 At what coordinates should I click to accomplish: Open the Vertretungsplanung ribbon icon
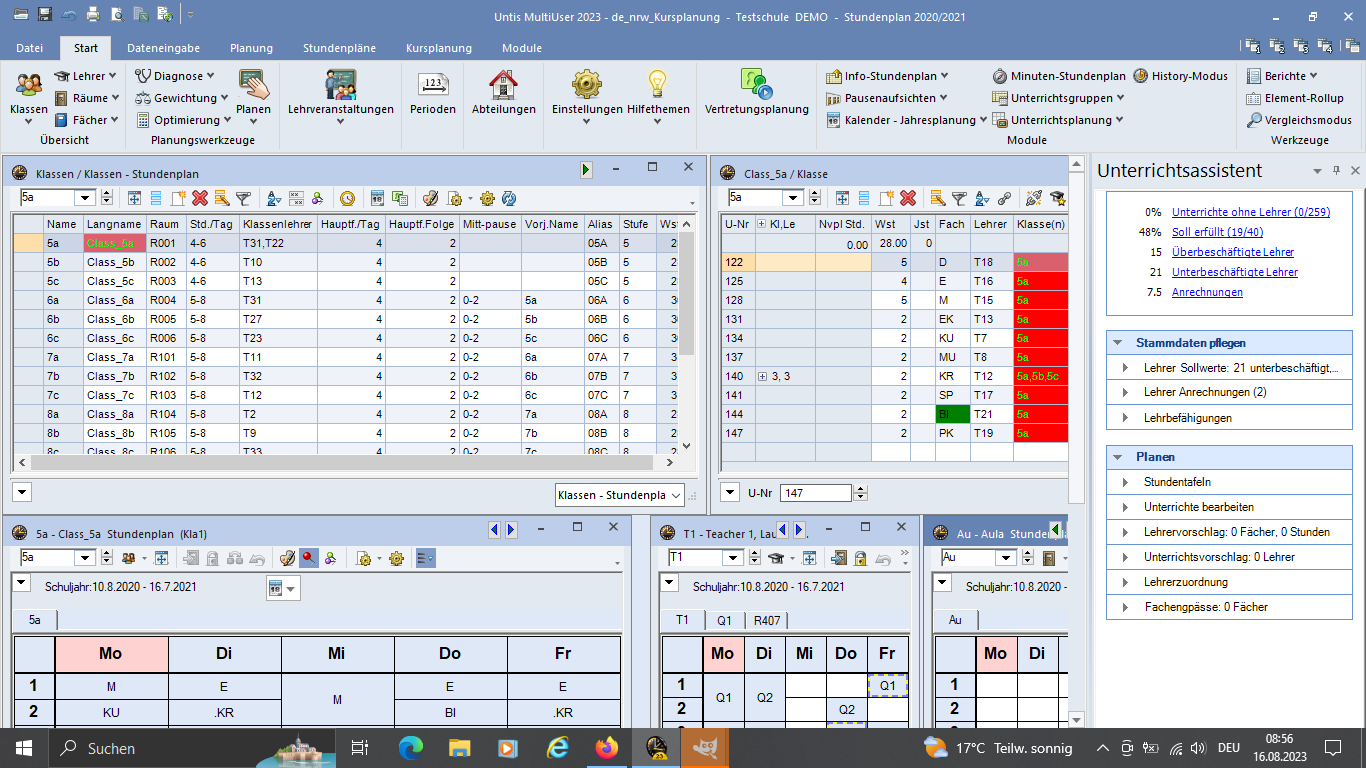(x=756, y=85)
